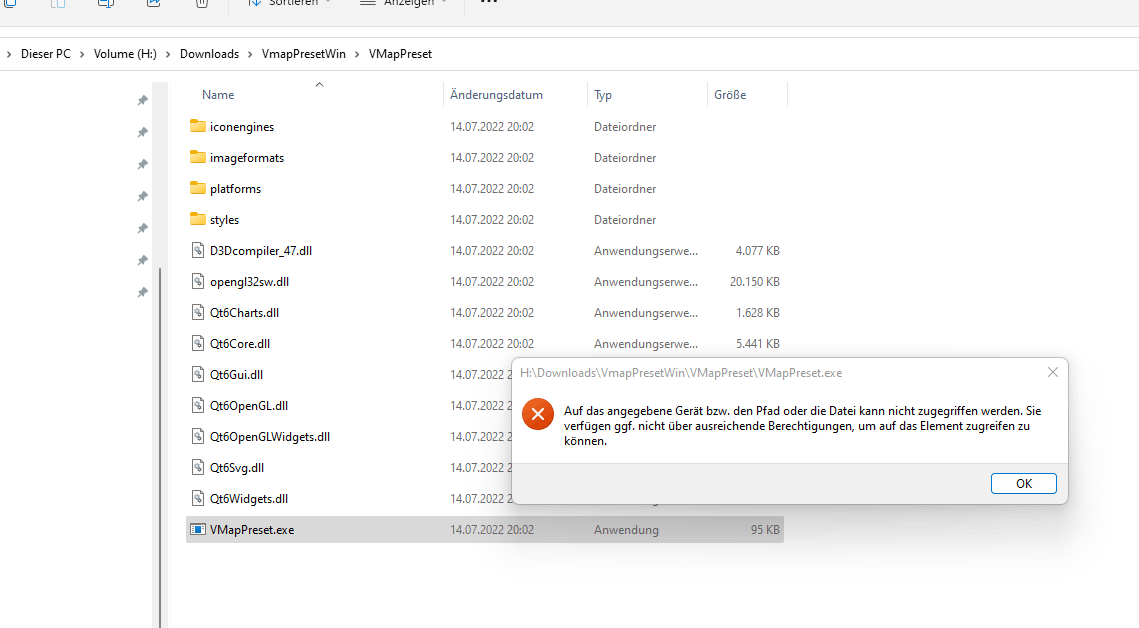Image resolution: width=1139 pixels, height=628 pixels.
Task: Jump to Downloads breadcrumb
Action: (209, 54)
